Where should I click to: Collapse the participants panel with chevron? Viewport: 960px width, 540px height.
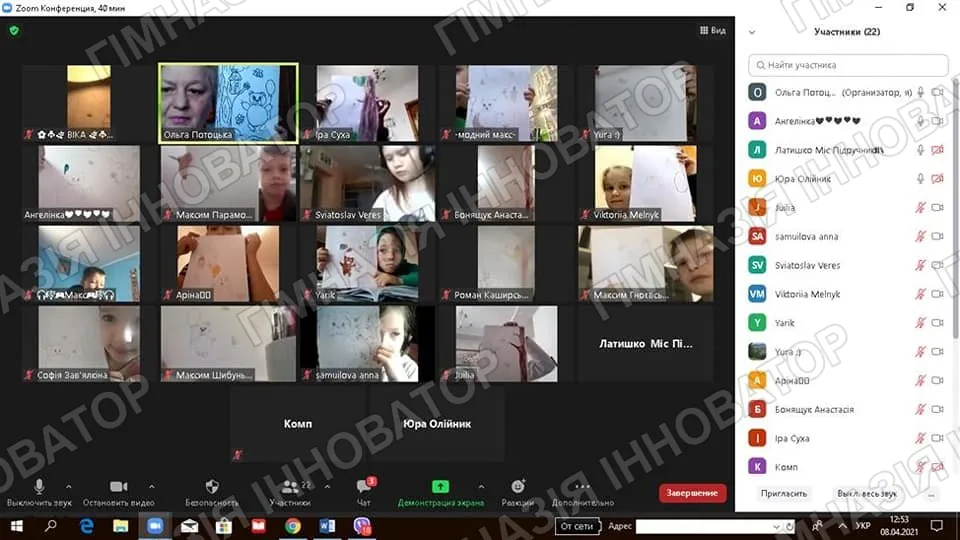(x=752, y=32)
